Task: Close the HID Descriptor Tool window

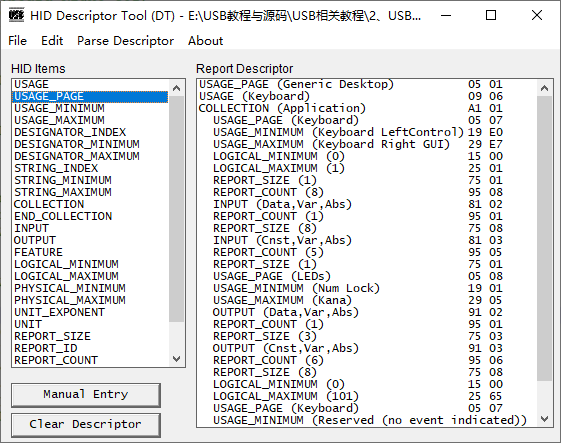Action: pyautogui.click(x=537, y=15)
